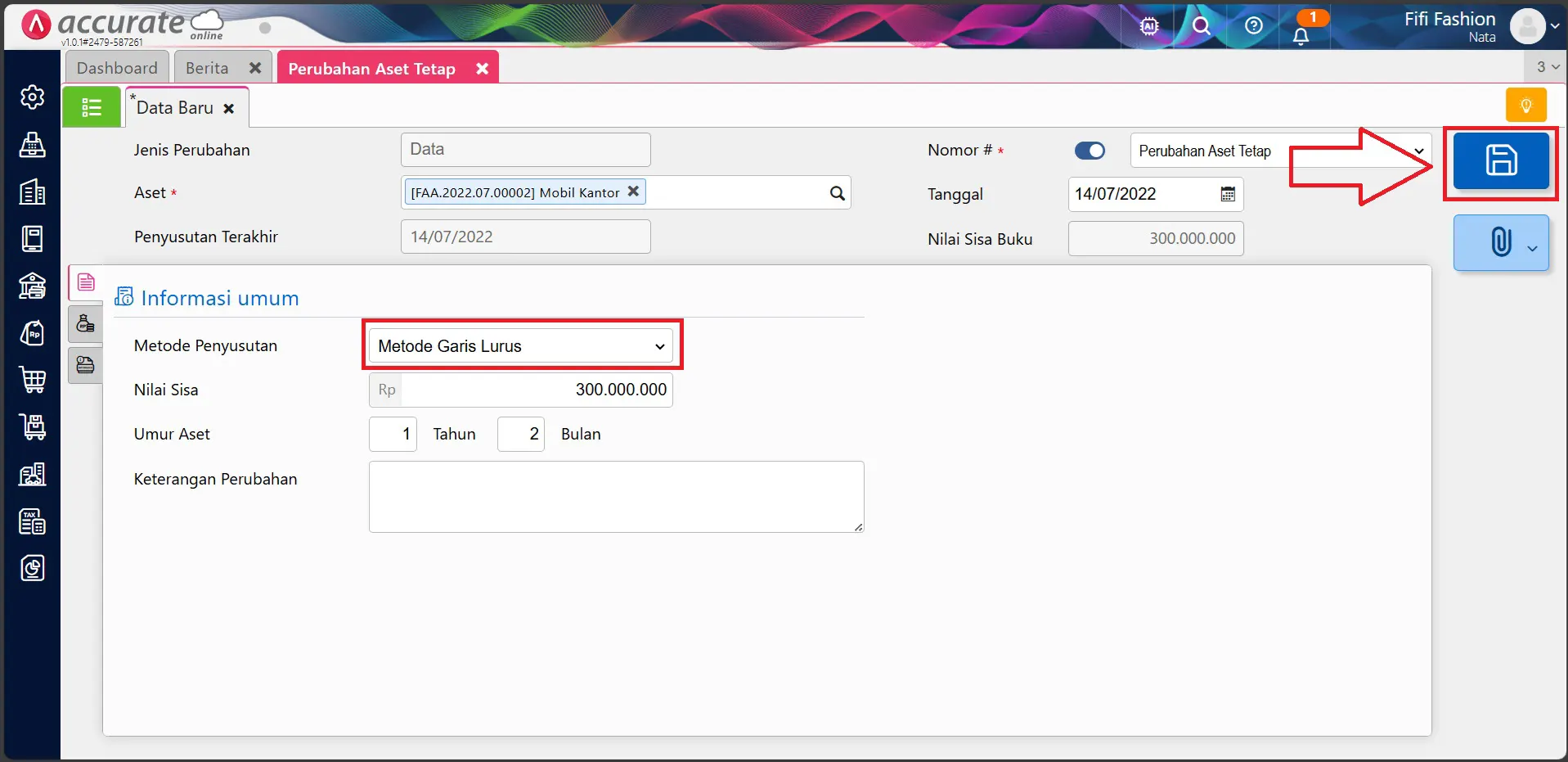This screenshot has height=762, width=1568.
Task: Open the second sidebar module icon
Action: tap(32, 145)
